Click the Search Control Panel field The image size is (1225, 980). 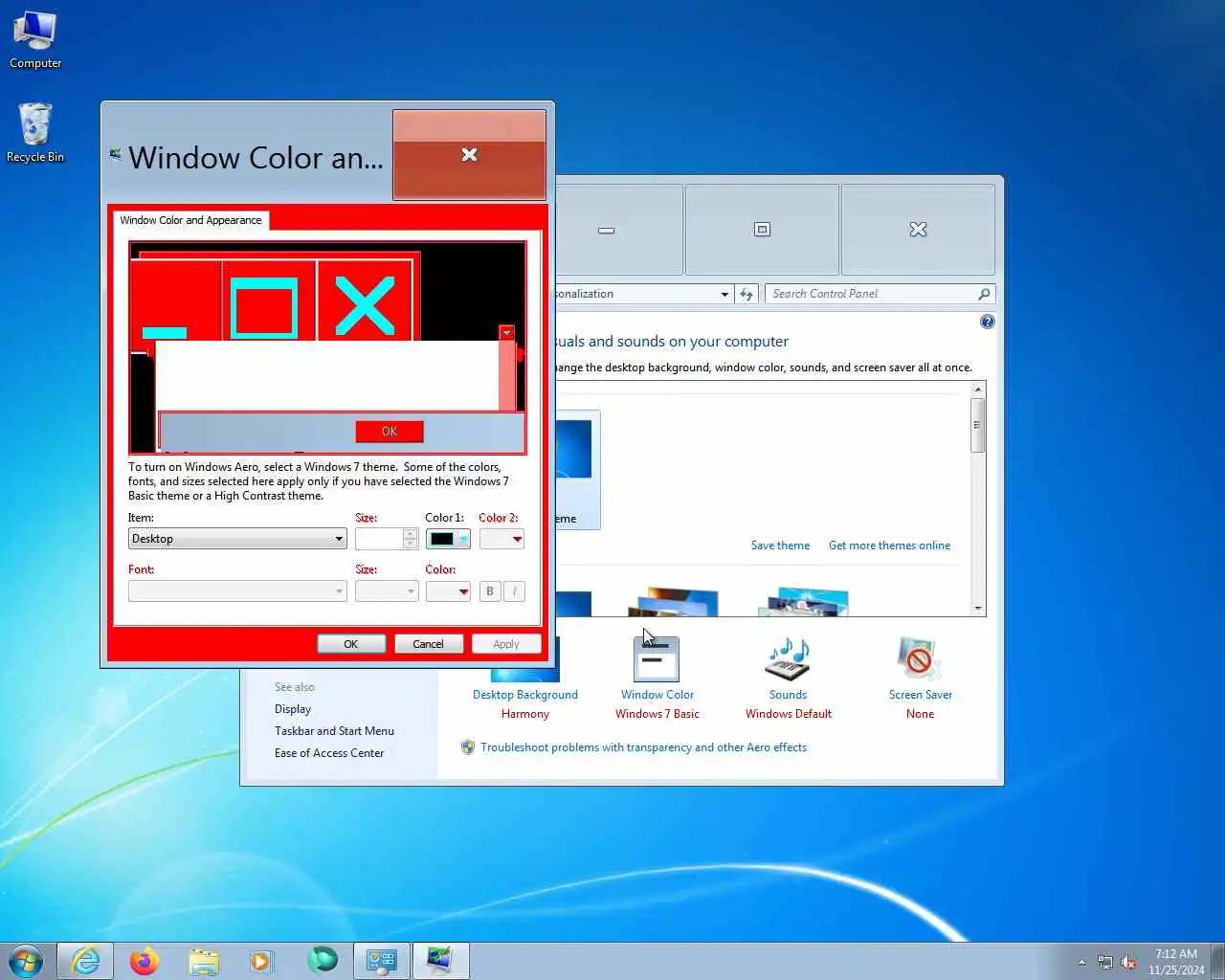(871, 294)
